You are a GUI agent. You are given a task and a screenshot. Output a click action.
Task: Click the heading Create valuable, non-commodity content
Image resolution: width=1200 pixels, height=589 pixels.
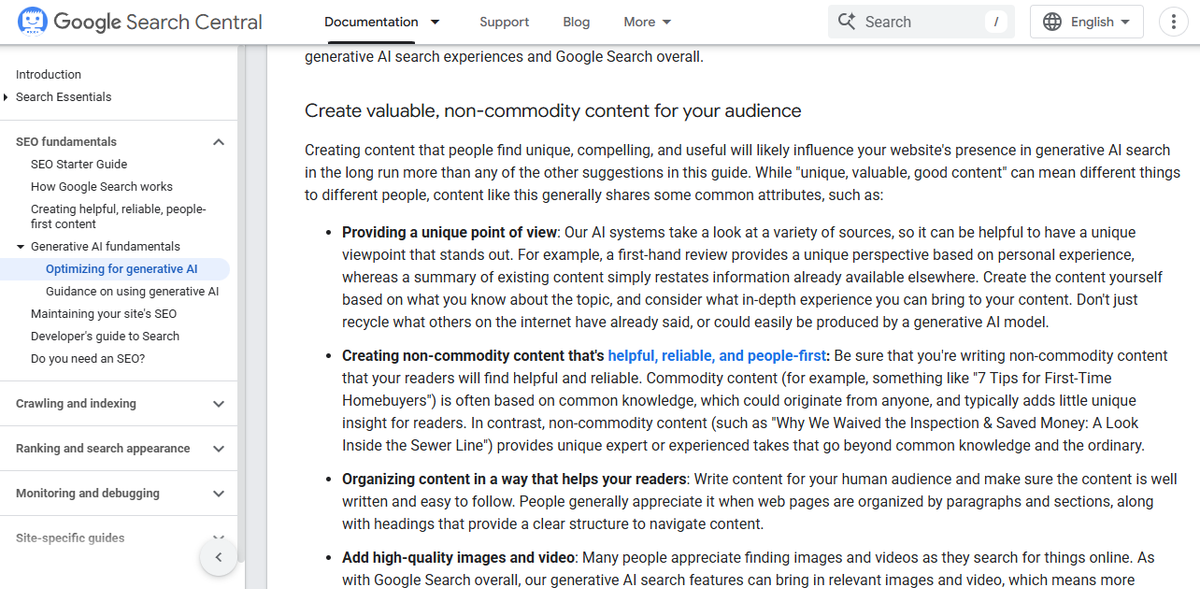pyautogui.click(x=553, y=110)
